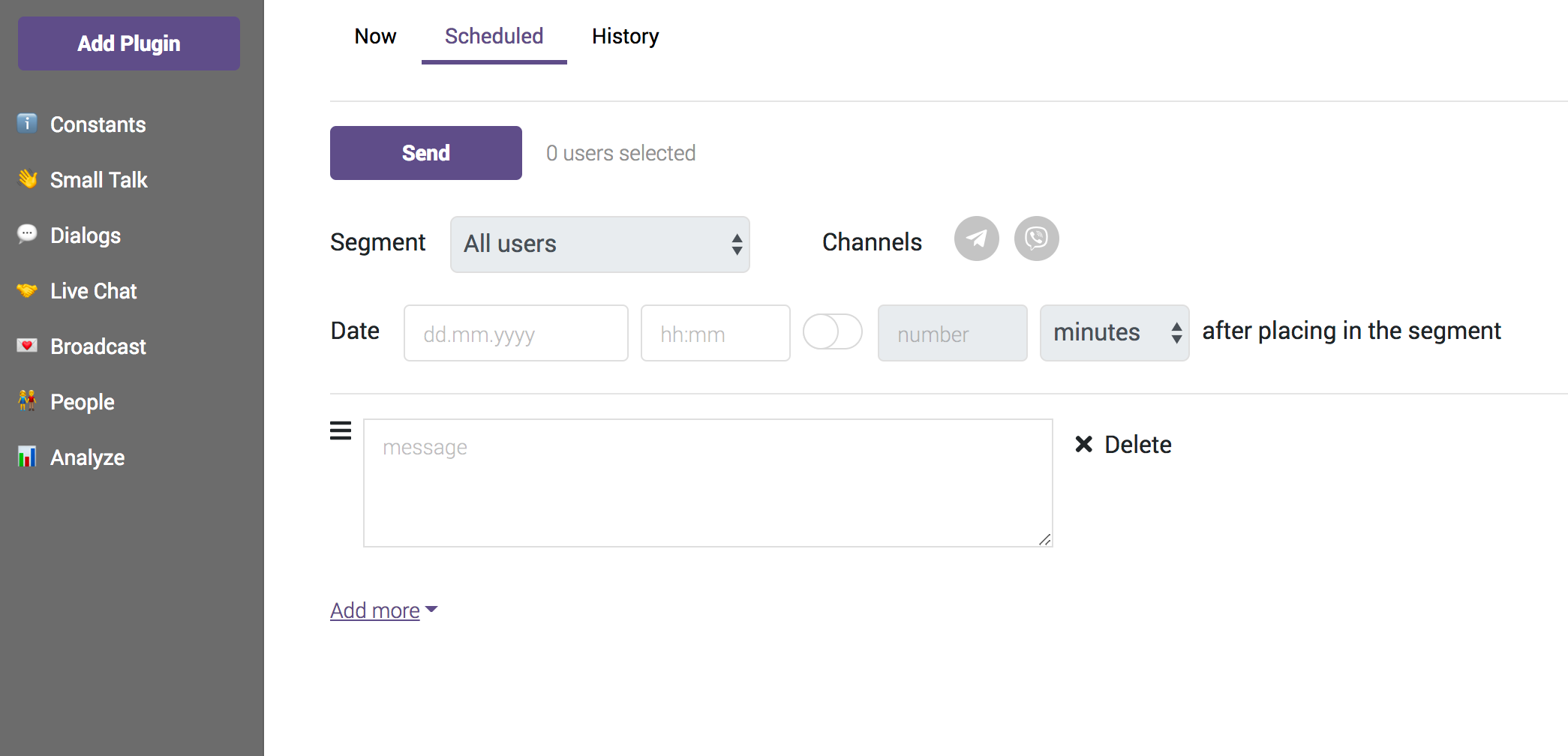The width and height of the screenshot is (1568, 756).
Task: Open Live Chat section
Action: (x=93, y=291)
